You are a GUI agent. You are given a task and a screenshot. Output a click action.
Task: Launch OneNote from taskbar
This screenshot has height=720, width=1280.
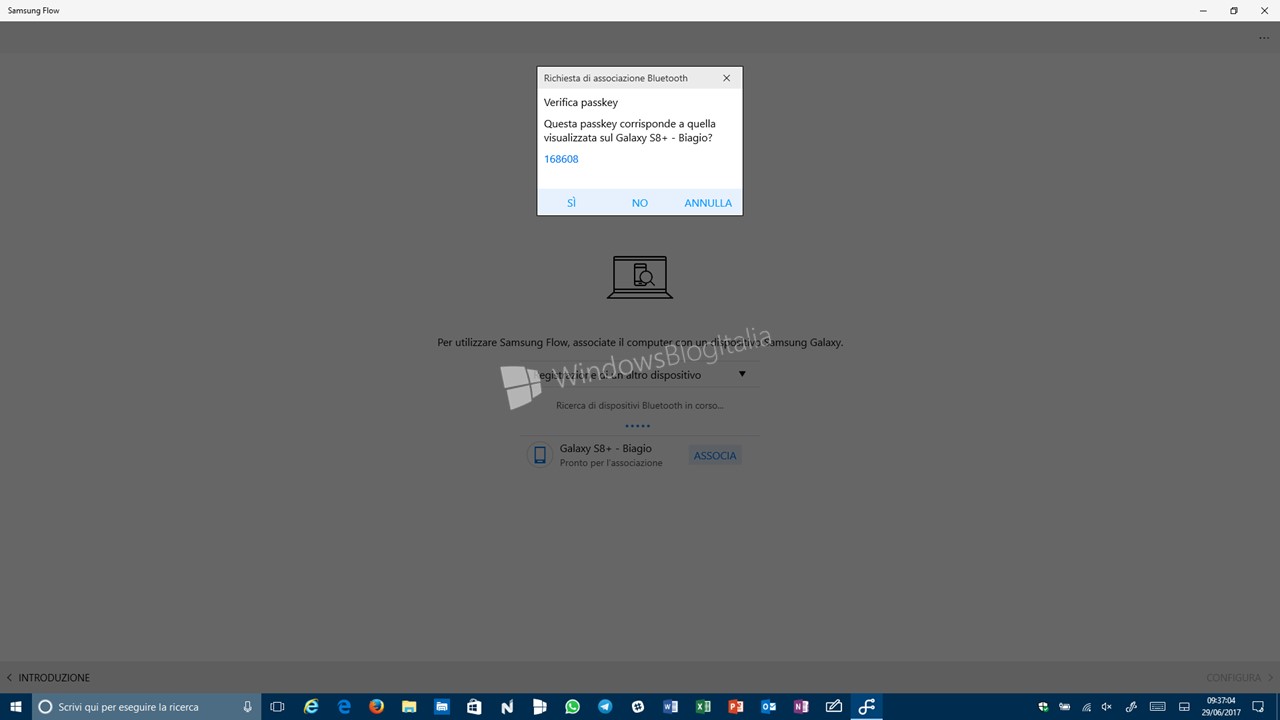(x=801, y=707)
